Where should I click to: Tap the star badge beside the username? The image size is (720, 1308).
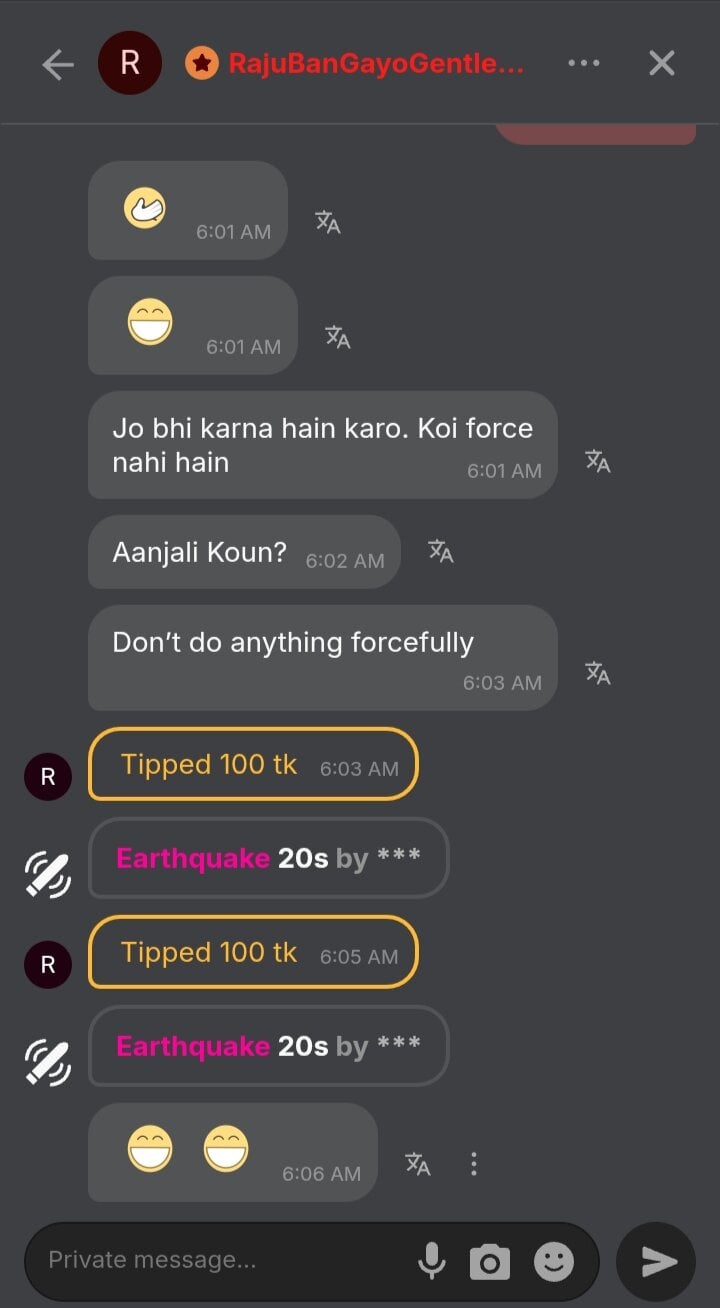[202, 64]
